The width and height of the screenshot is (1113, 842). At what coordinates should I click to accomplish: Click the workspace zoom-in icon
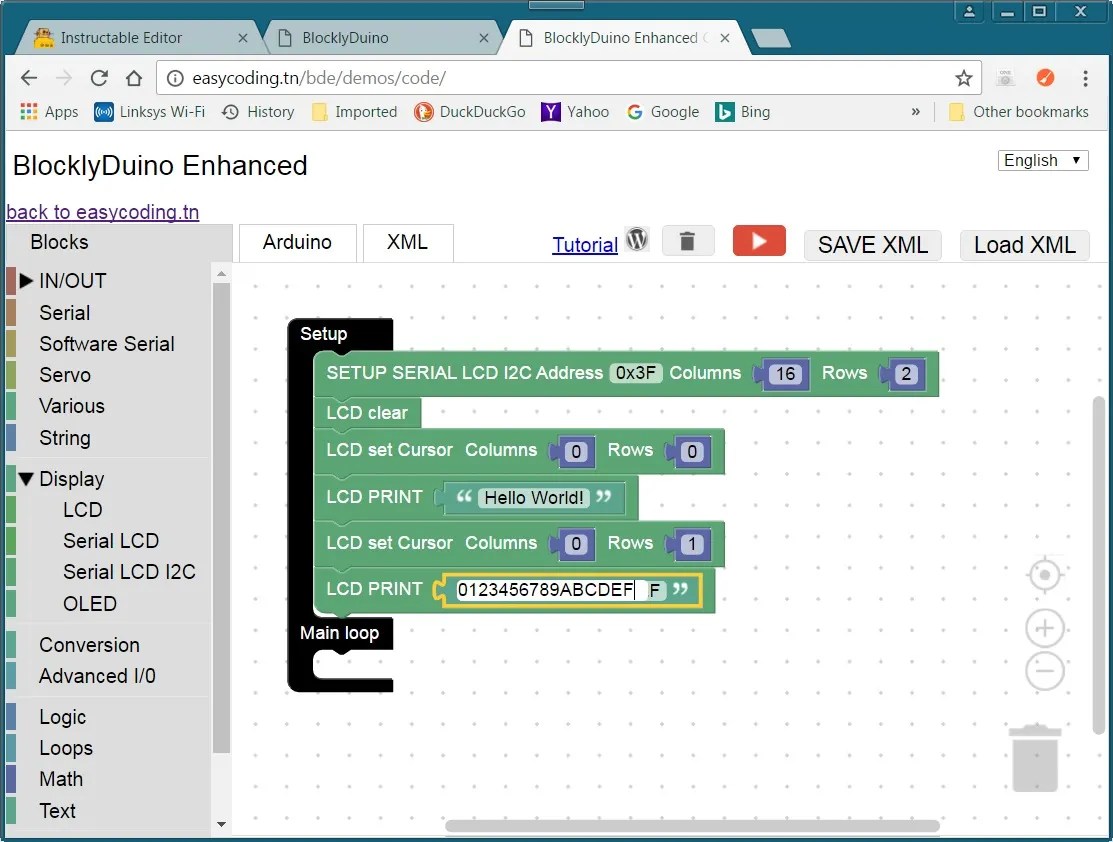pyautogui.click(x=1044, y=628)
